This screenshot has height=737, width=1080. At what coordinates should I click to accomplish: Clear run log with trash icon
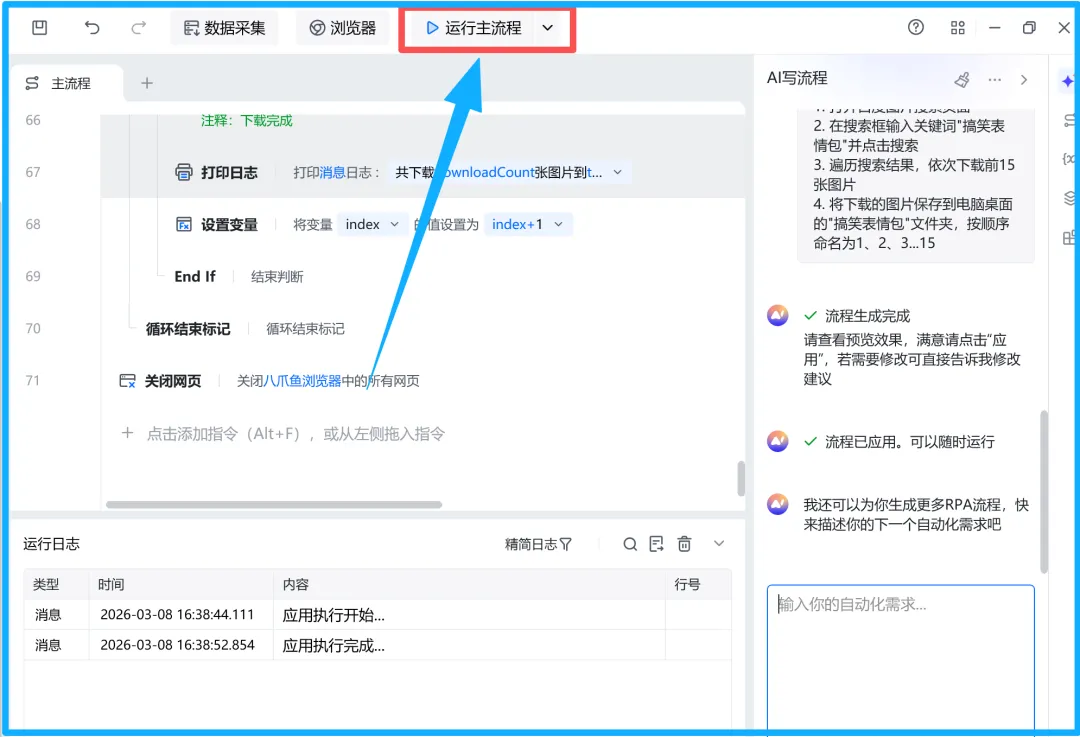(684, 544)
